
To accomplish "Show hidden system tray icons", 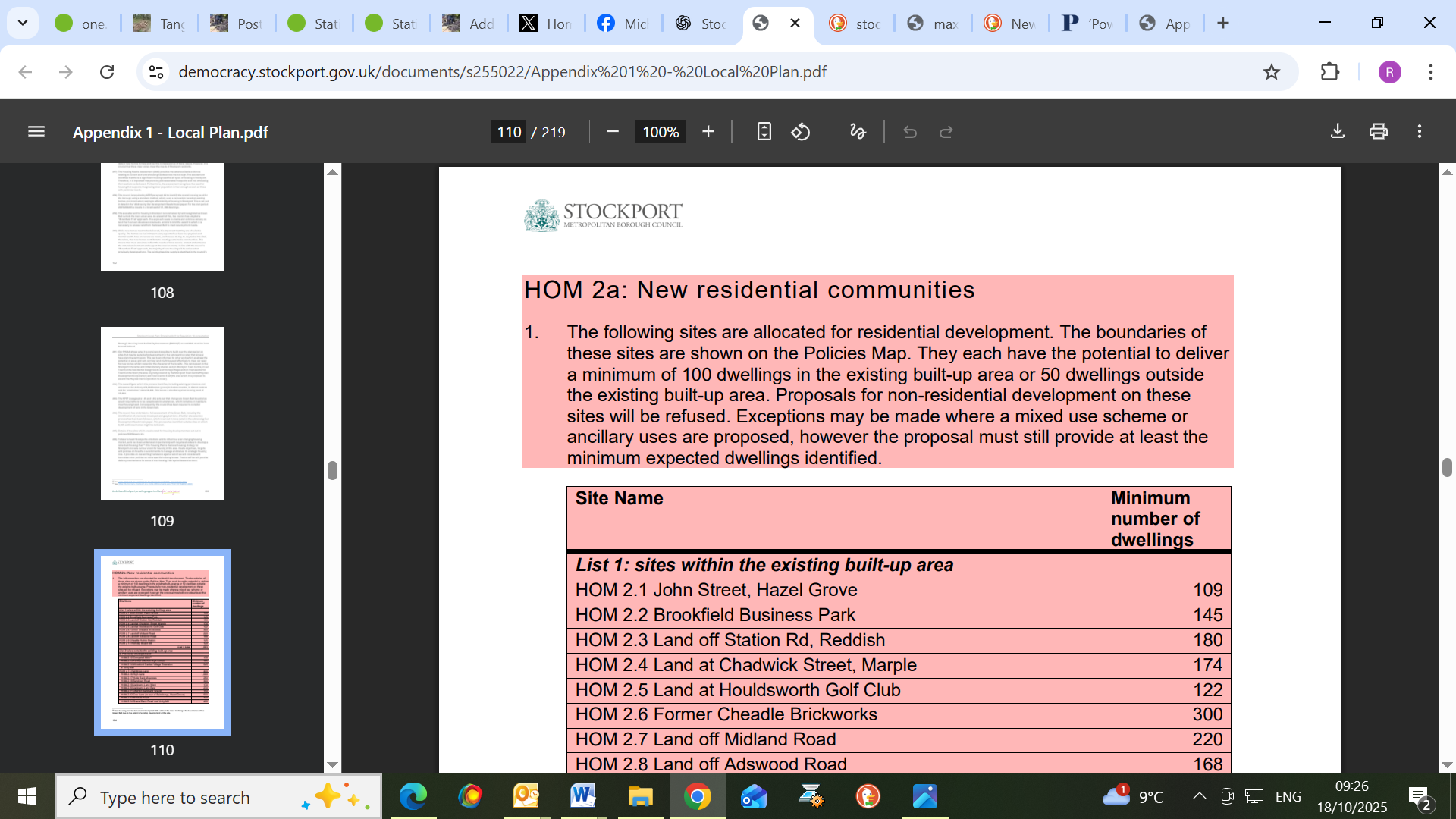I will coord(1199,796).
